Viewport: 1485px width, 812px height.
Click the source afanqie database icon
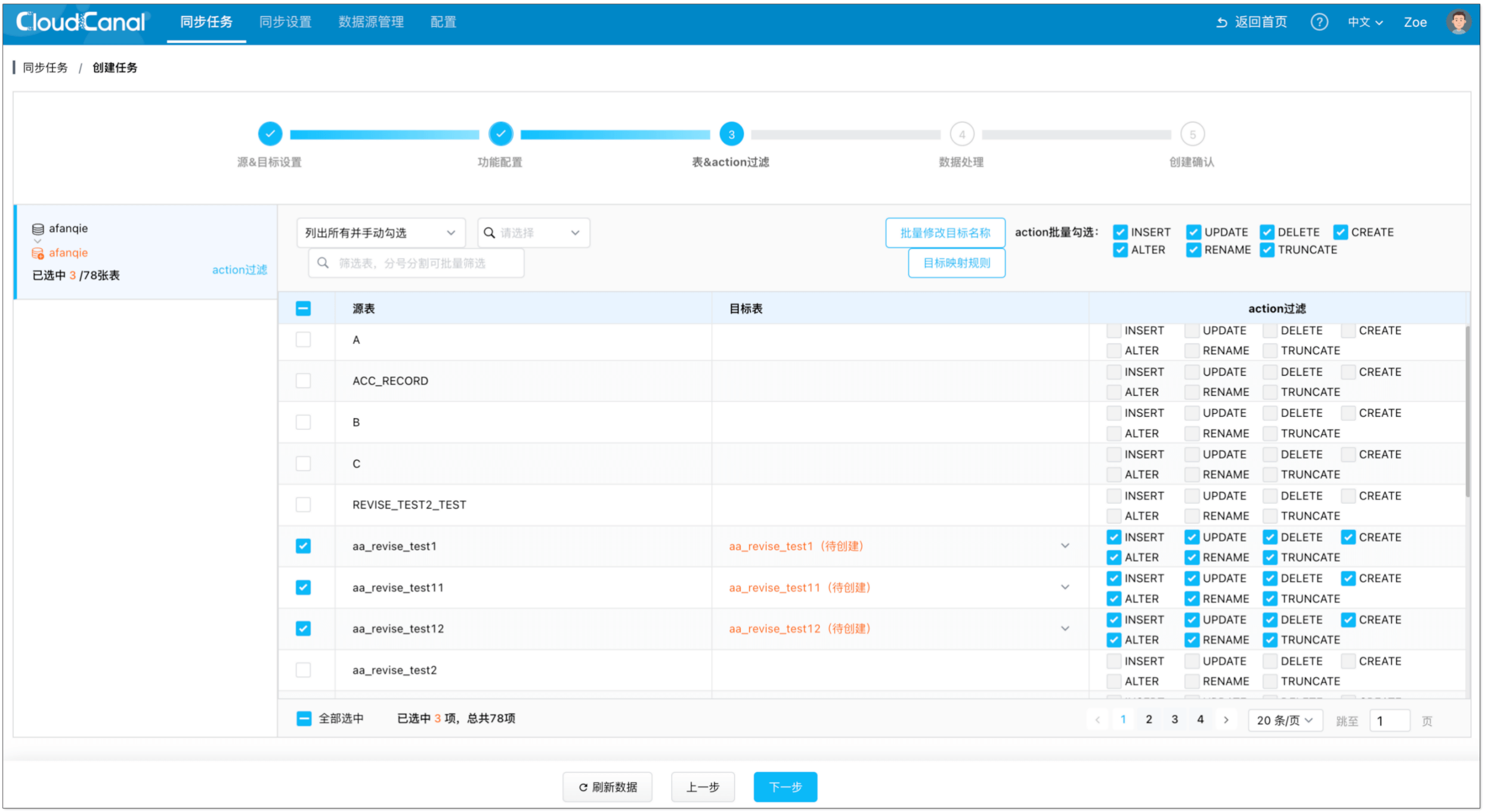tap(38, 229)
